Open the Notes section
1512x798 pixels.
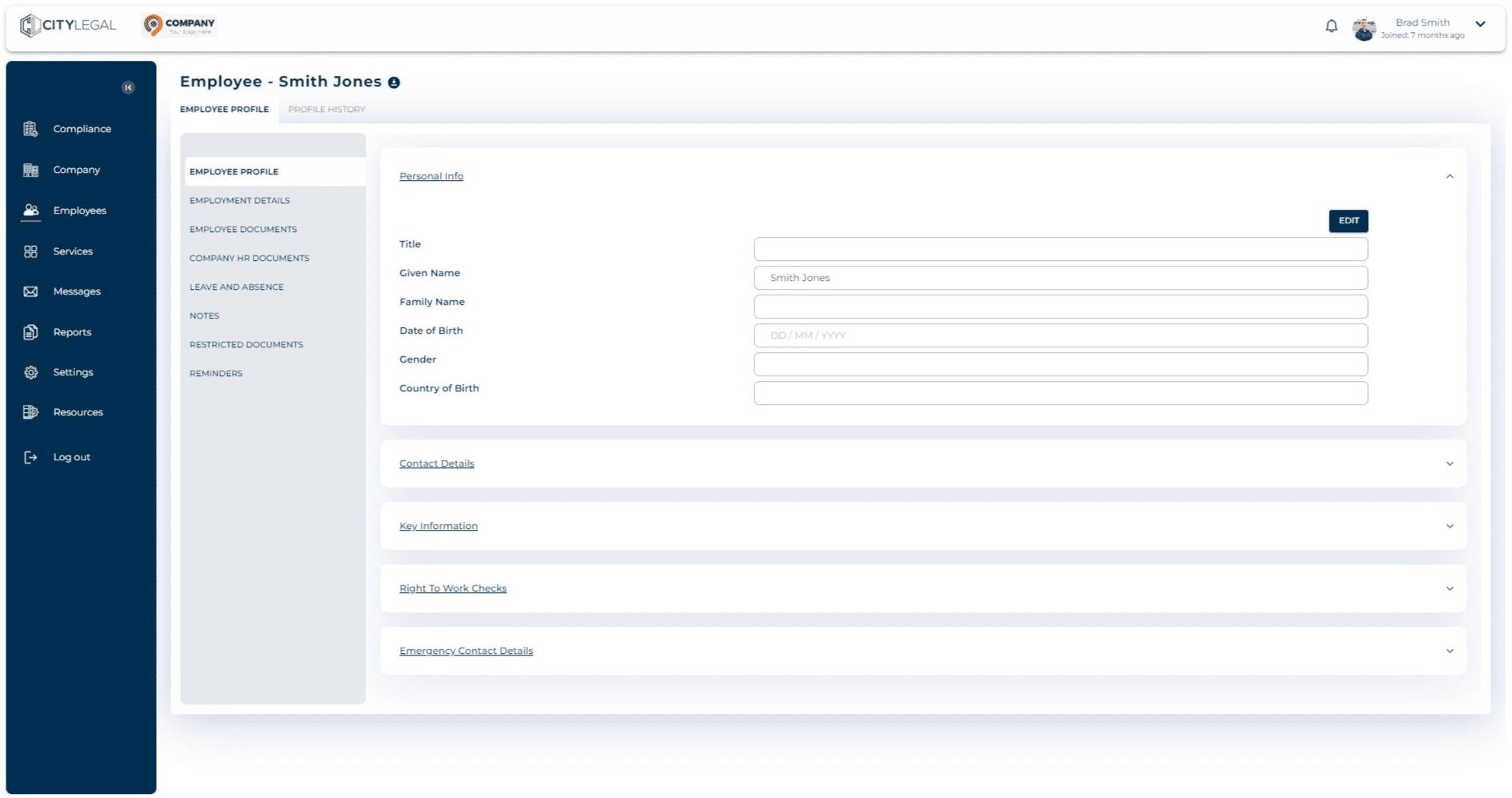point(204,316)
